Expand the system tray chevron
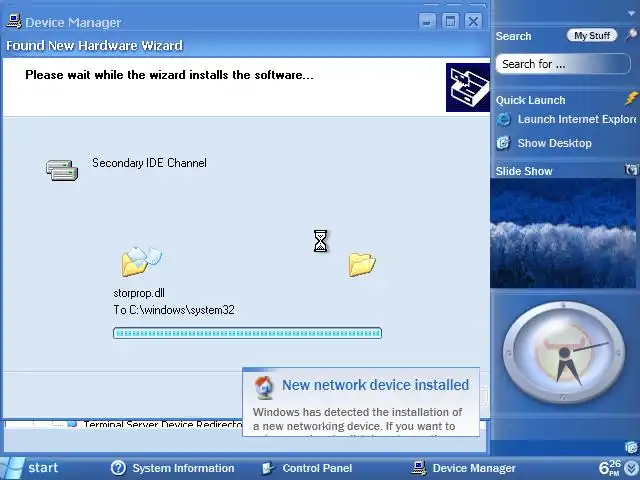Image resolution: width=640 pixels, height=480 pixels. click(x=632, y=468)
